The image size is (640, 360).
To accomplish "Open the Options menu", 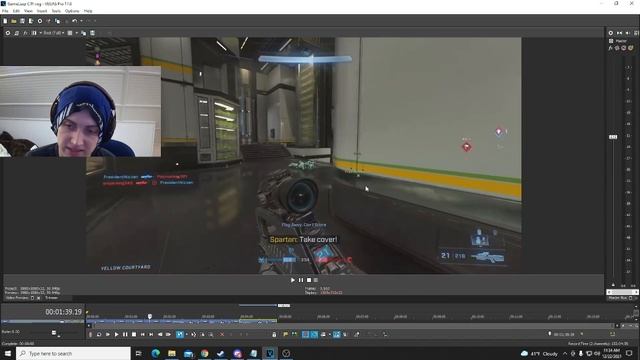I will 72,11.
